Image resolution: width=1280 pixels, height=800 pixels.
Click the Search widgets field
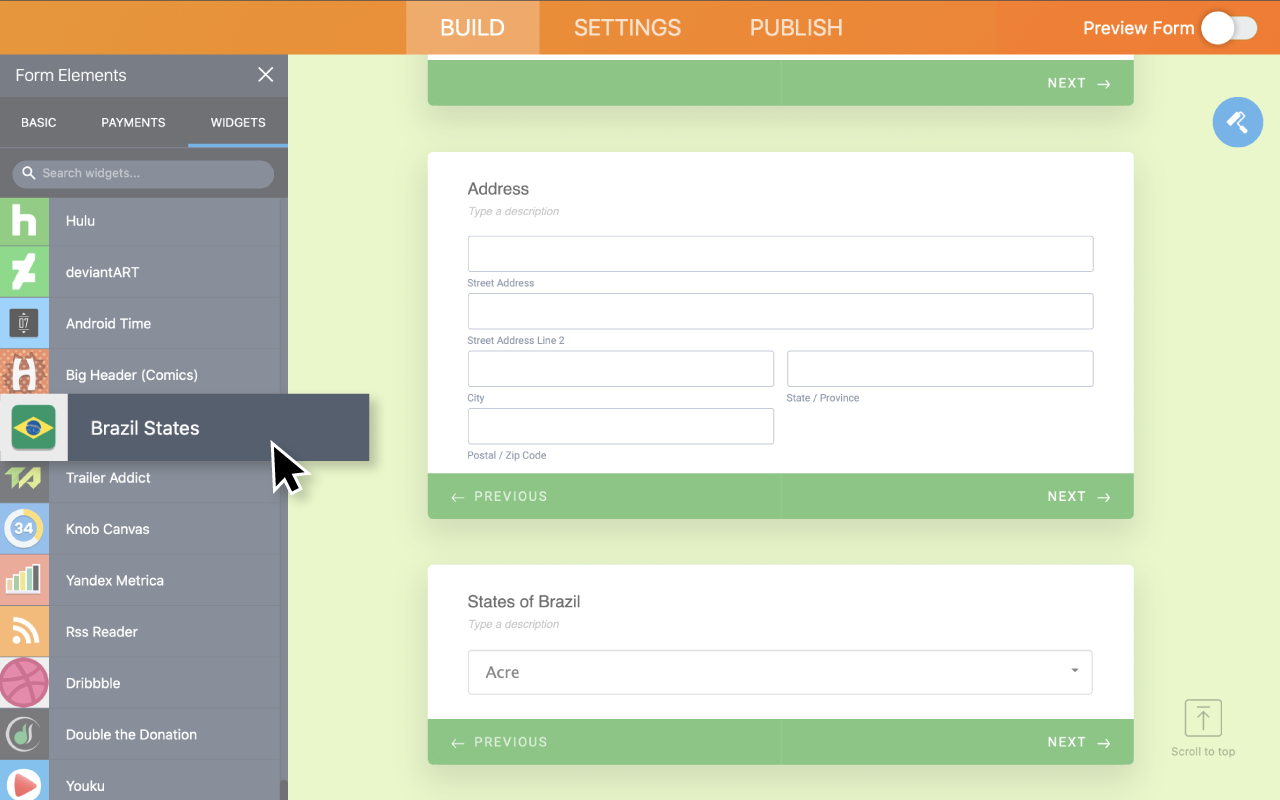(143, 174)
